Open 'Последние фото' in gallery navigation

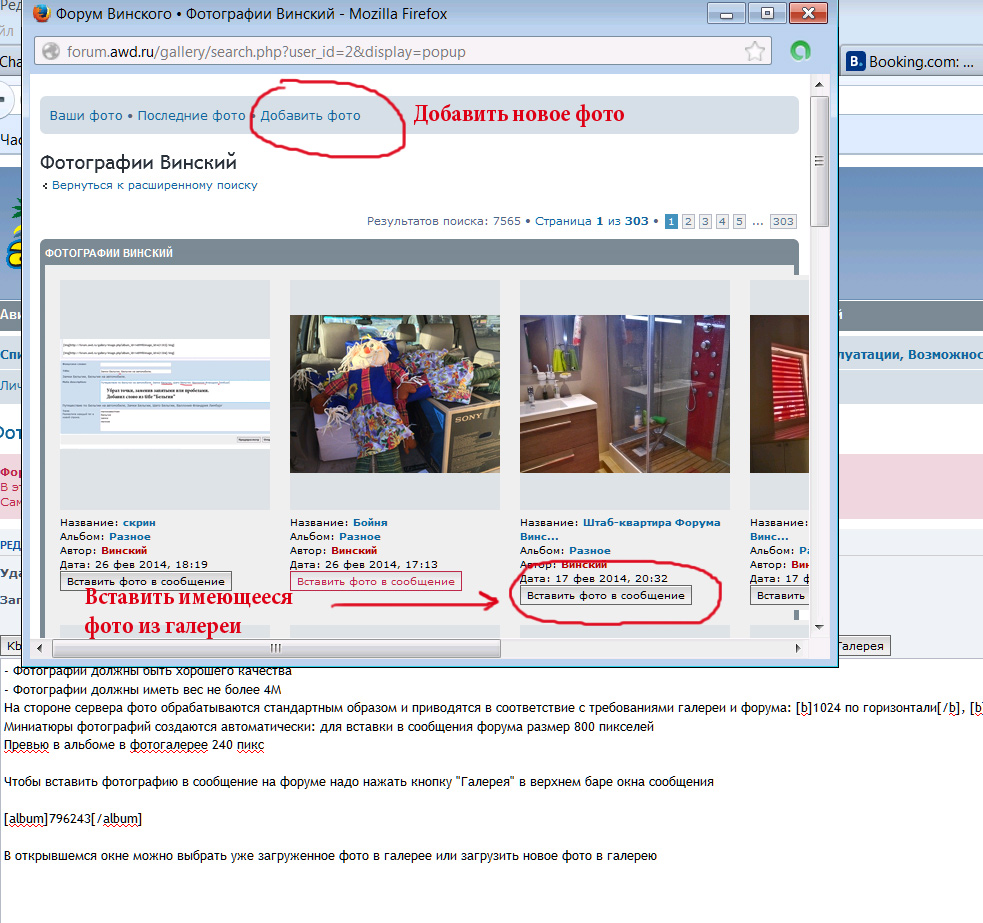pos(191,116)
